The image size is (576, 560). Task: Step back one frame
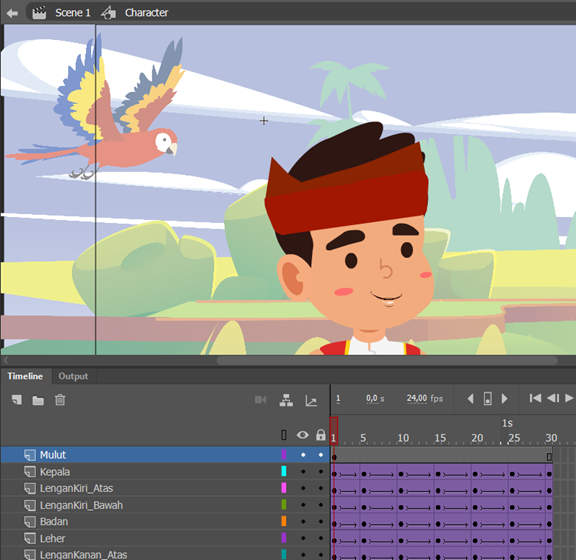click(553, 398)
